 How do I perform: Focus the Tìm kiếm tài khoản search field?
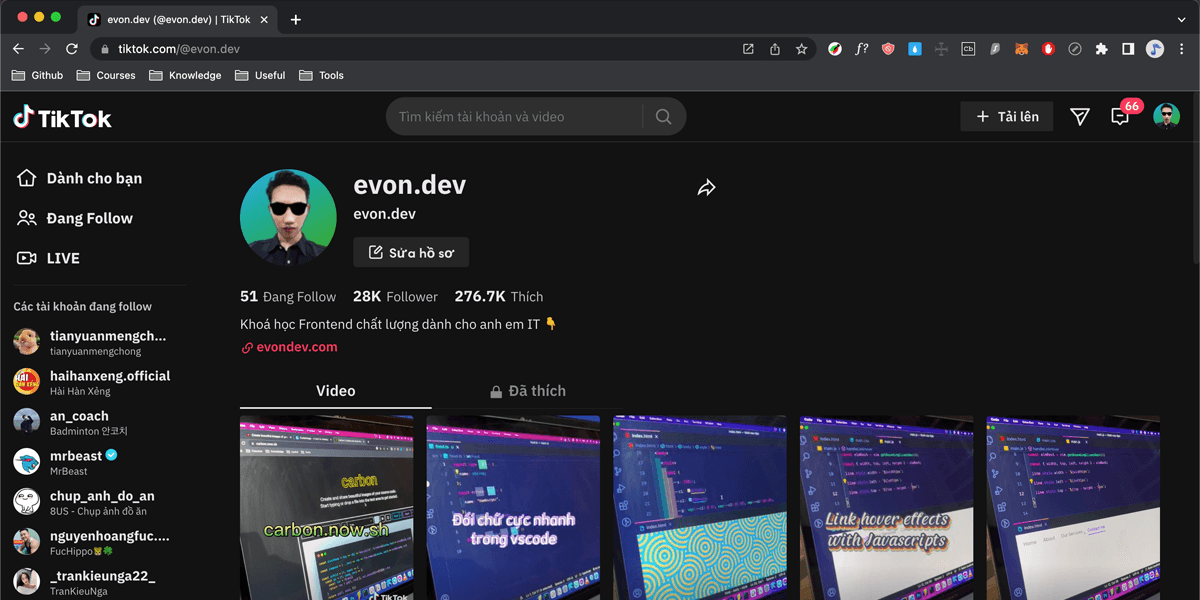(515, 117)
